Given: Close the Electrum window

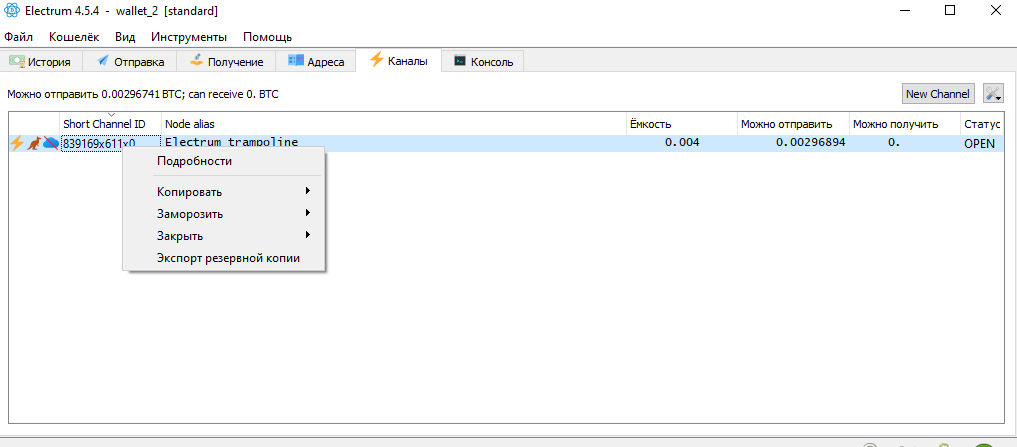Looking at the screenshot, I should click(x=996, y=10).
